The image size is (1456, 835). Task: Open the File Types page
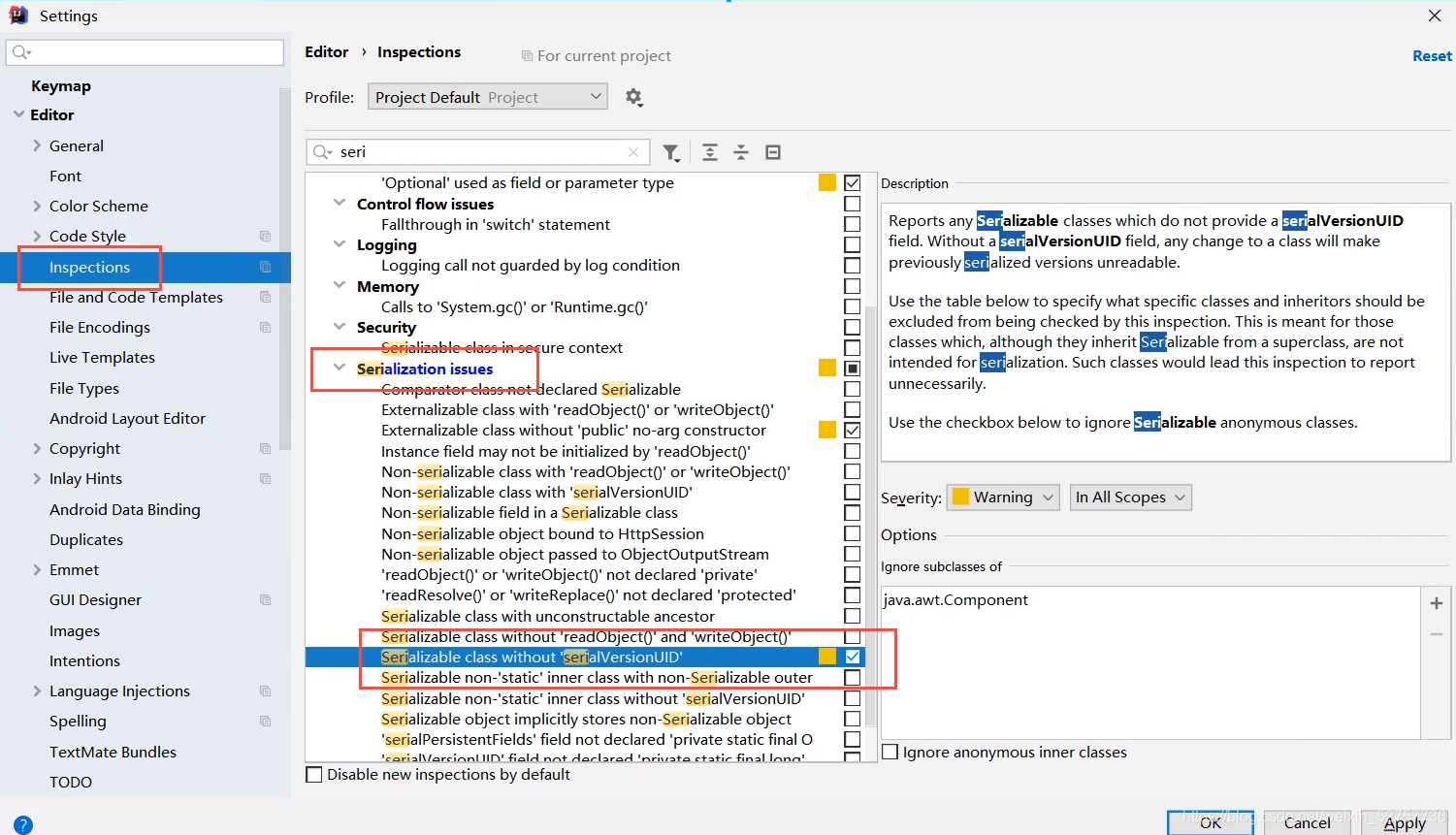click(84, 388)
